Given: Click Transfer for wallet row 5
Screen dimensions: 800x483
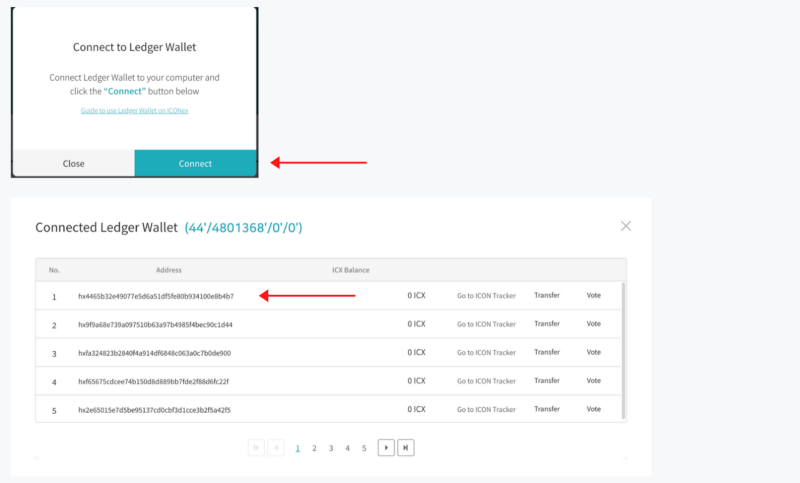Looking at the screenshot, I should pos(547,409).
